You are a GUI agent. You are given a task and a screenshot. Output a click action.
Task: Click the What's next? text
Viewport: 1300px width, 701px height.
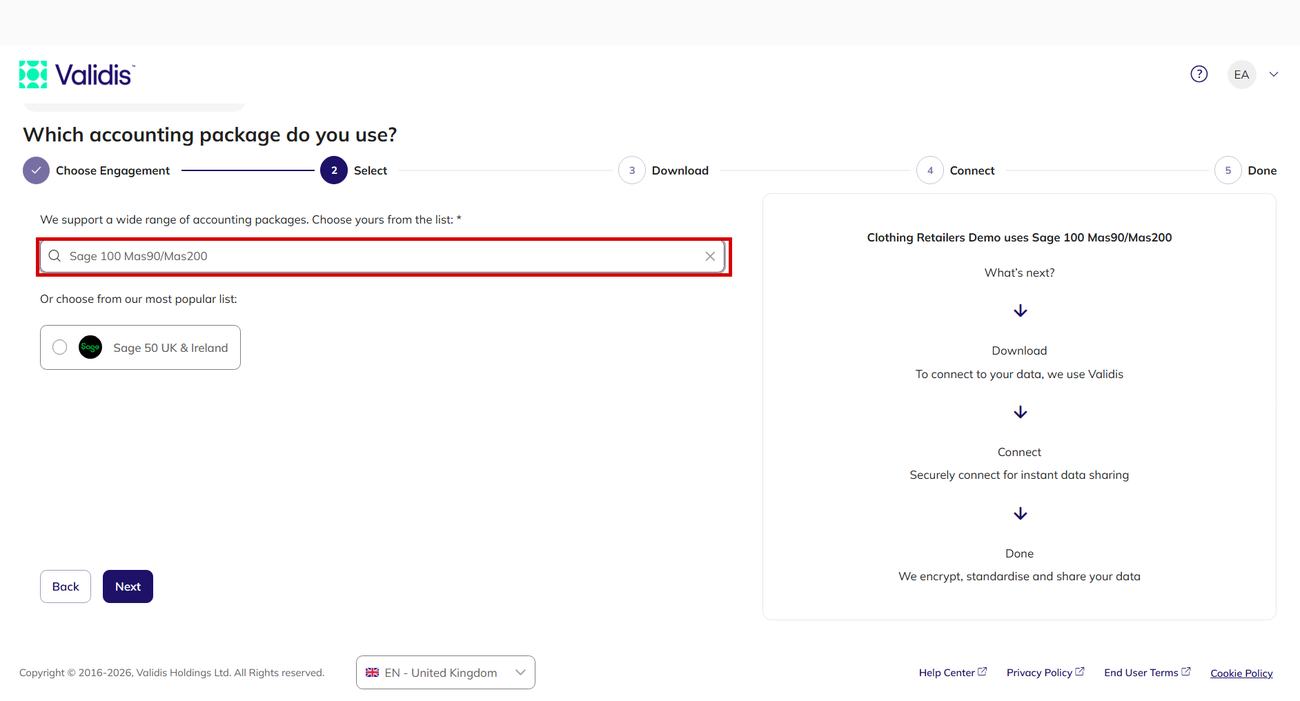coord(1019,273)
